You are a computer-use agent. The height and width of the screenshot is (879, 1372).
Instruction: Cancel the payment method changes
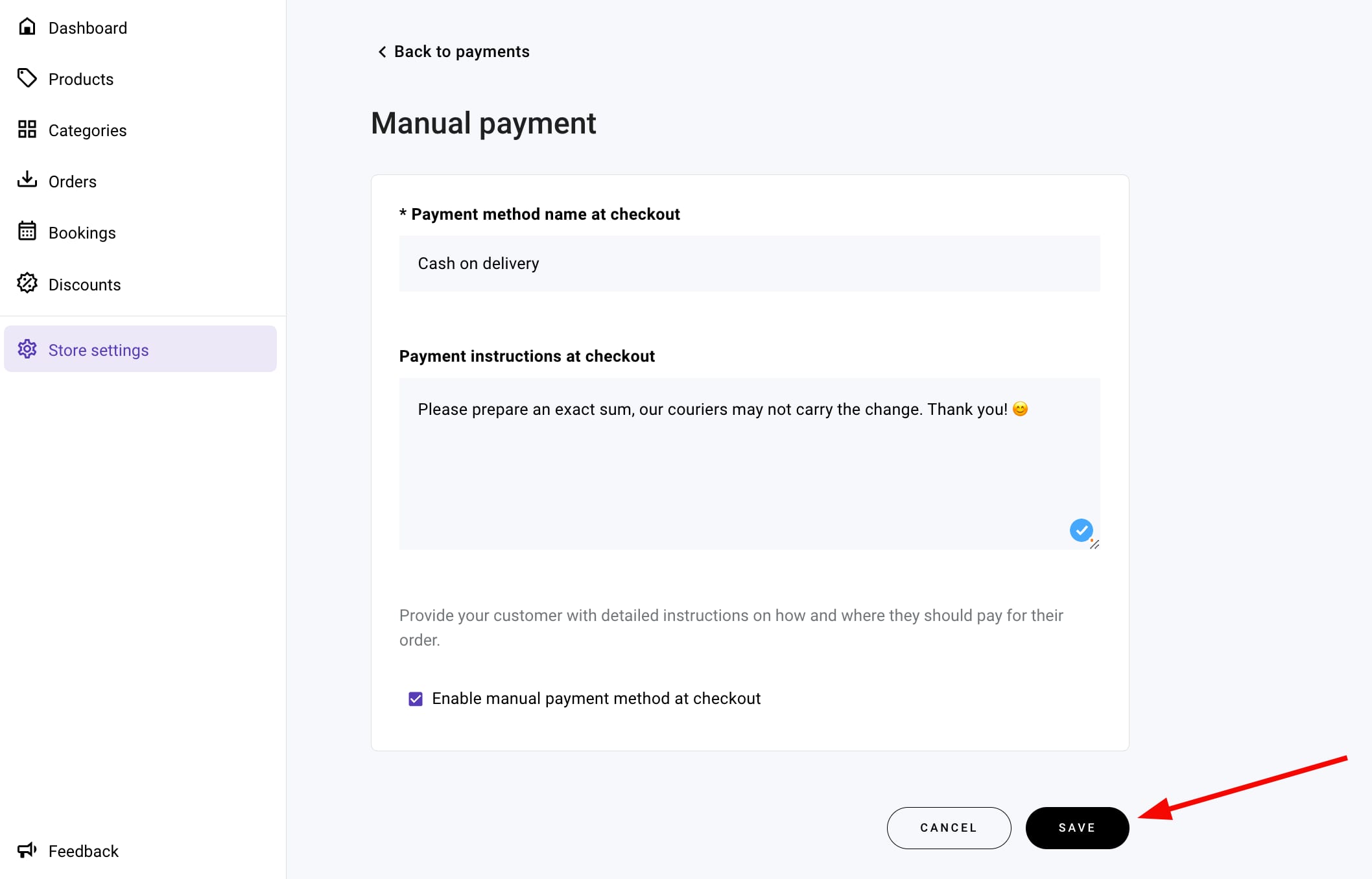[x=948, y=827]
